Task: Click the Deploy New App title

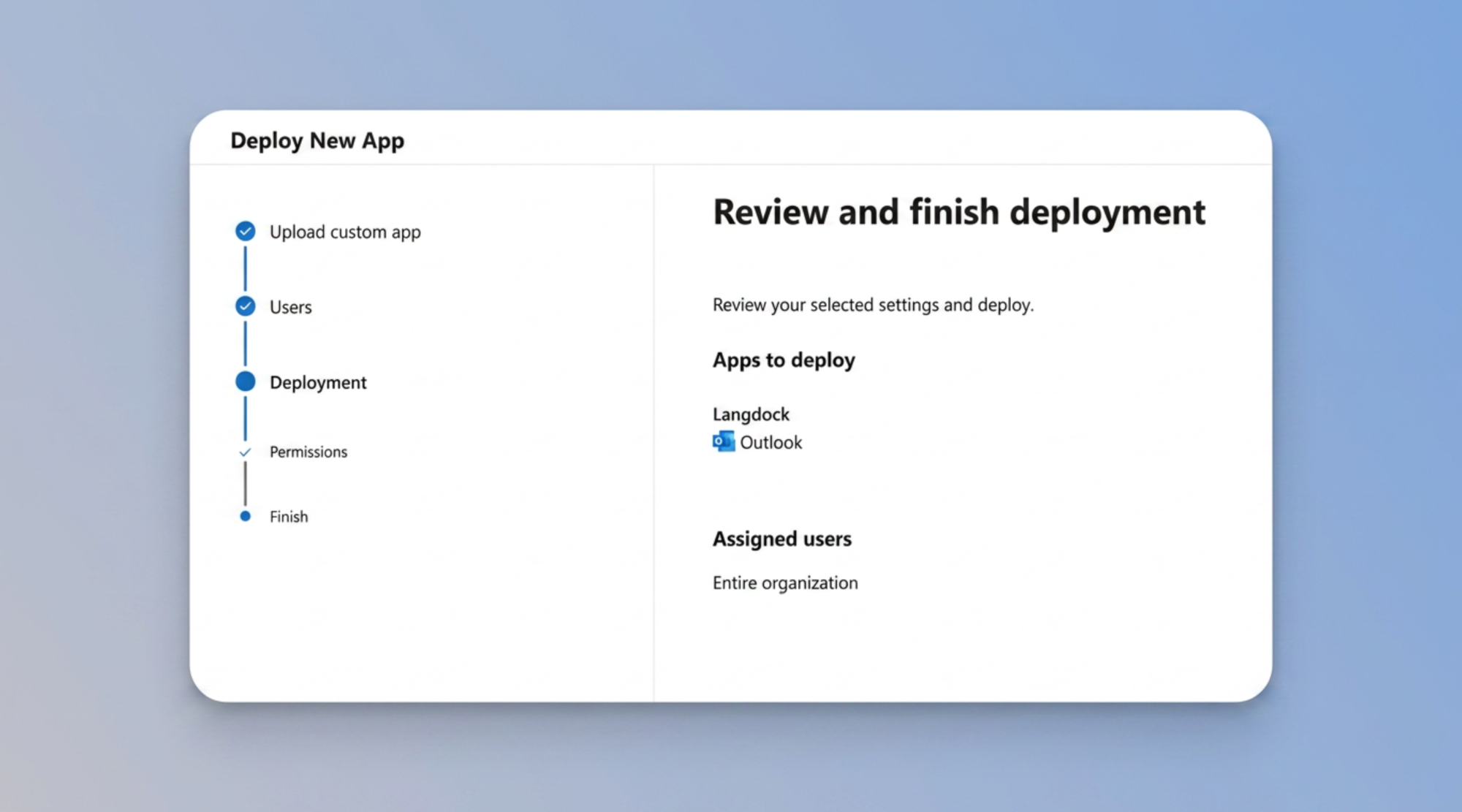Action: click(317, 140)
